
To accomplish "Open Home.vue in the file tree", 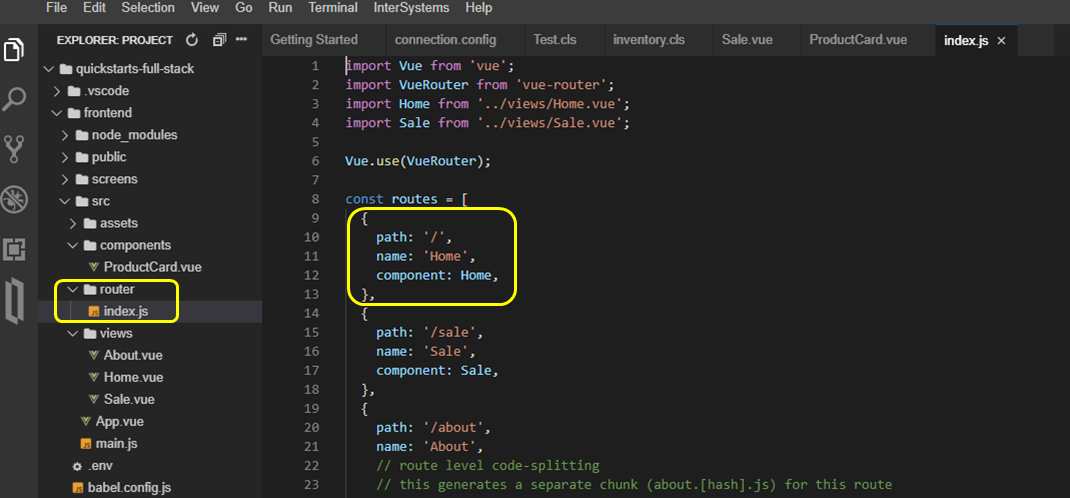I will [133, 377].
